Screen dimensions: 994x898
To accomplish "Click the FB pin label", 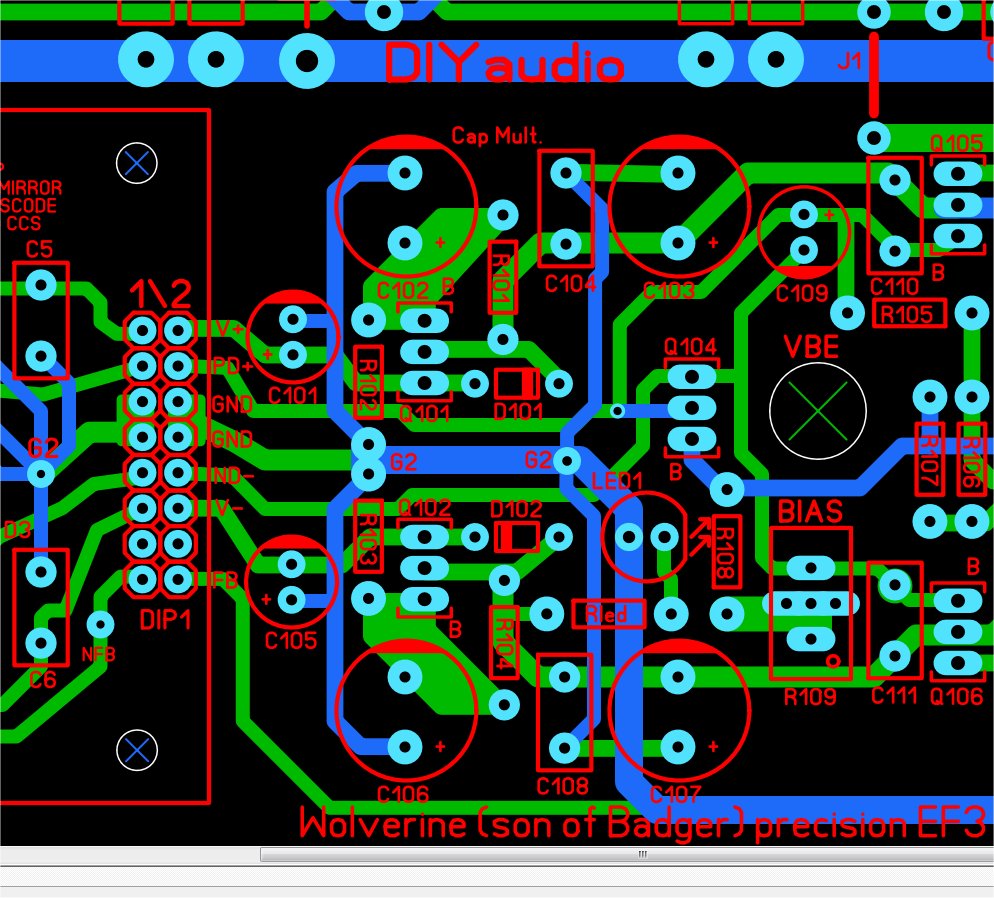I will pyautogui.click(x=224, y=580).
